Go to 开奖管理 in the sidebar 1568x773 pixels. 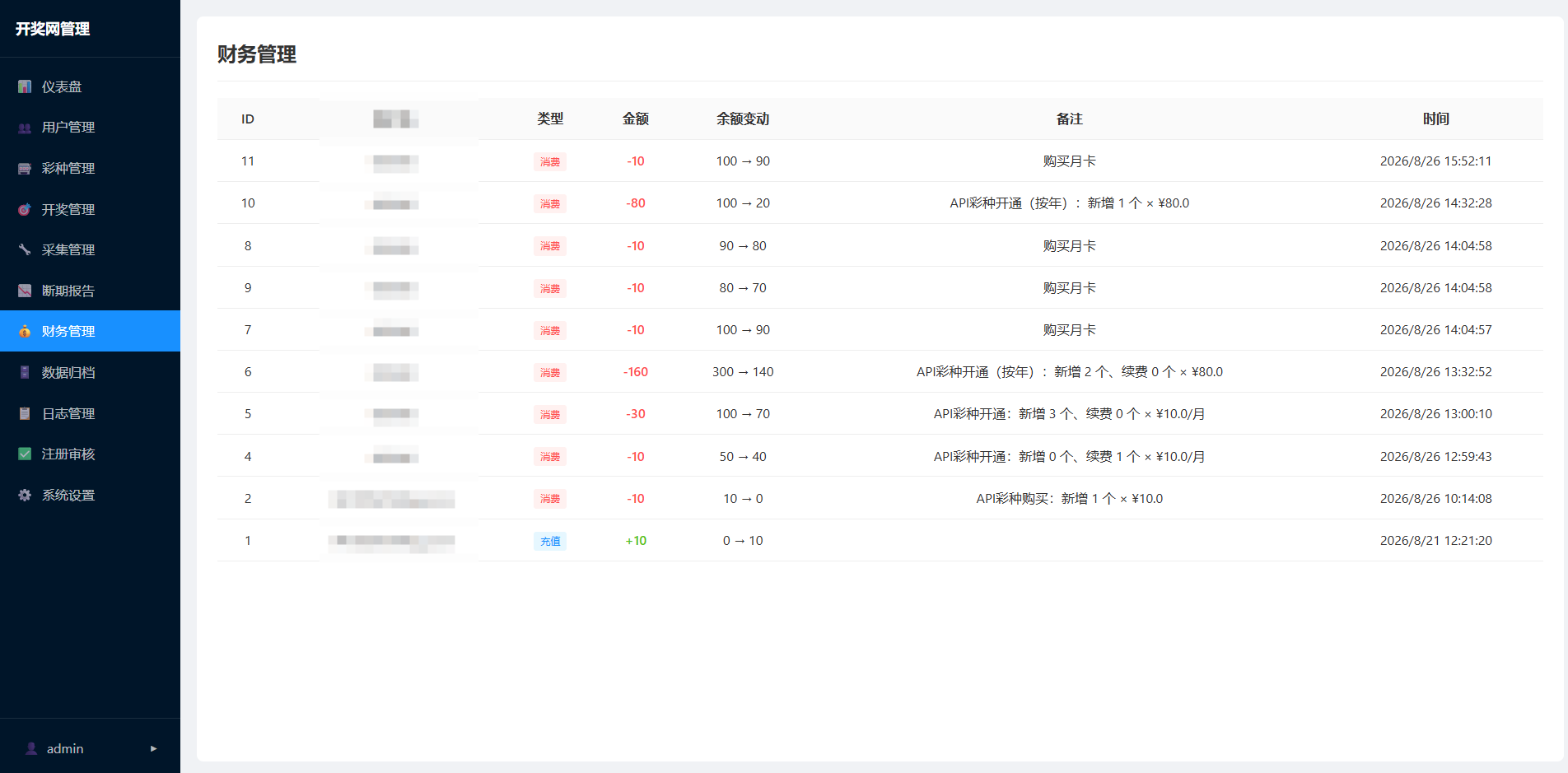click(x=90, y=209)
